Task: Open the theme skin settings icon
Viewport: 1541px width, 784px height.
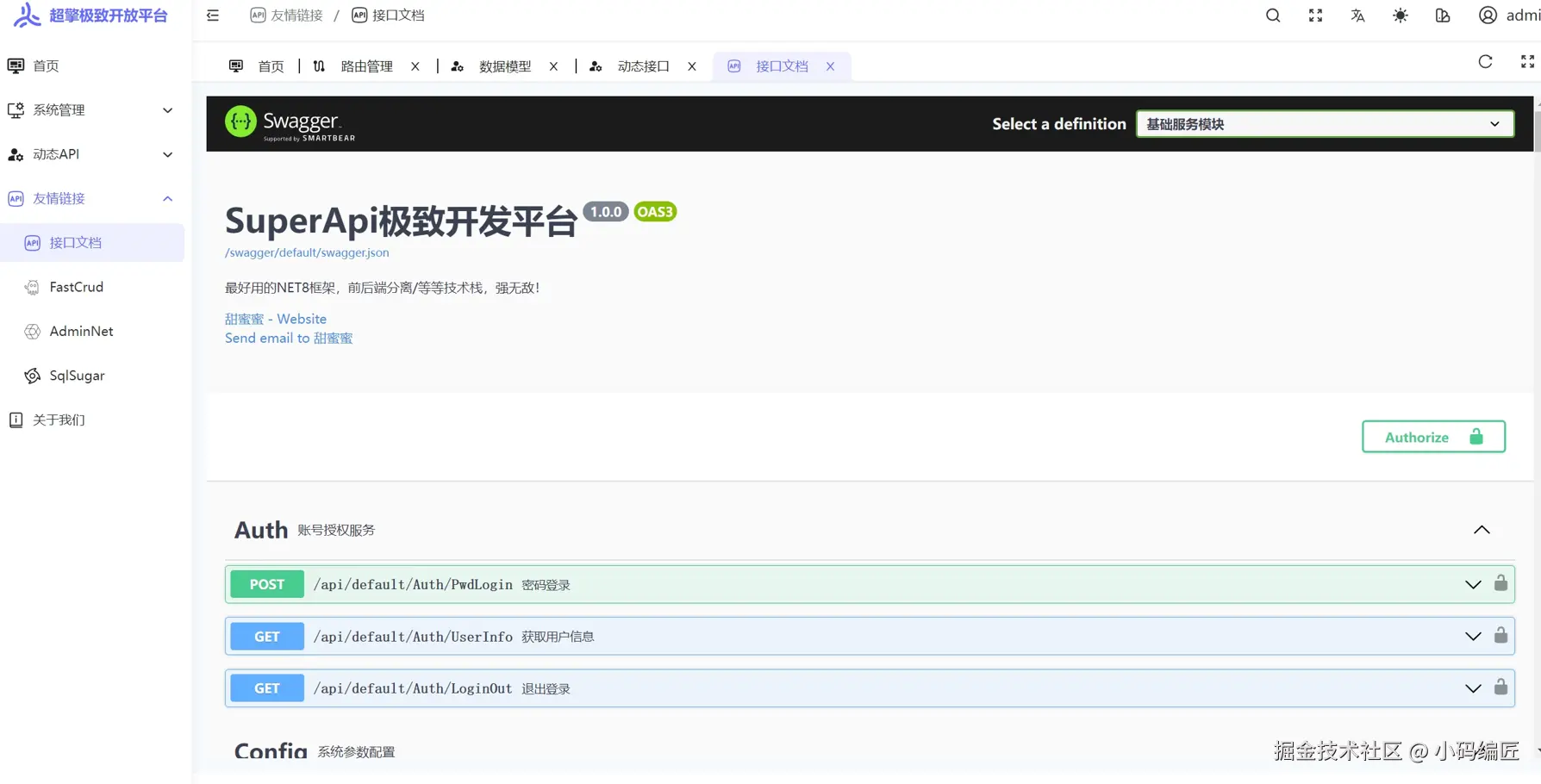Action: (x=1443, y=15)
